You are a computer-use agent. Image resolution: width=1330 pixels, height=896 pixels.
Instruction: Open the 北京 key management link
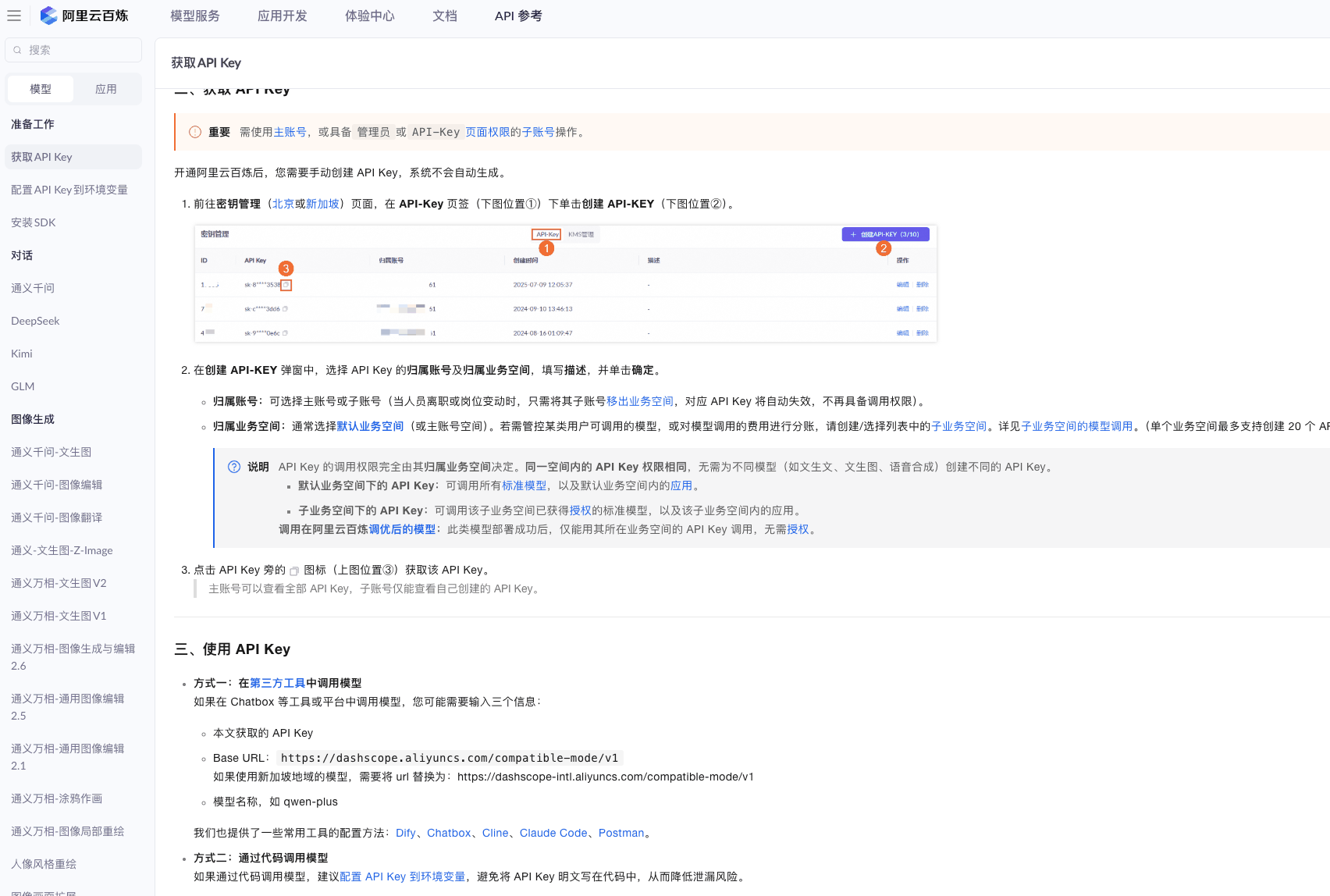click(x=283, y=204)
